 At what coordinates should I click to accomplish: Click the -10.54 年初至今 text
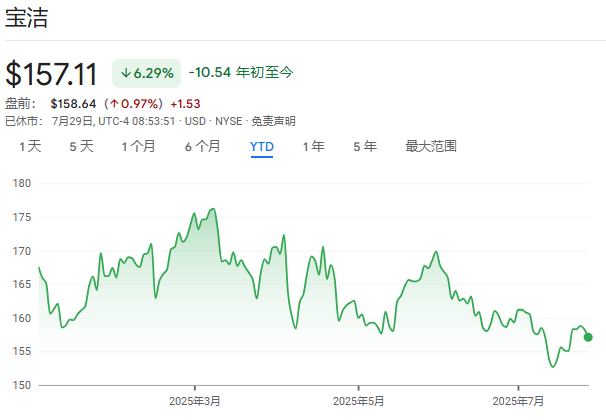[x=241, y=72]
